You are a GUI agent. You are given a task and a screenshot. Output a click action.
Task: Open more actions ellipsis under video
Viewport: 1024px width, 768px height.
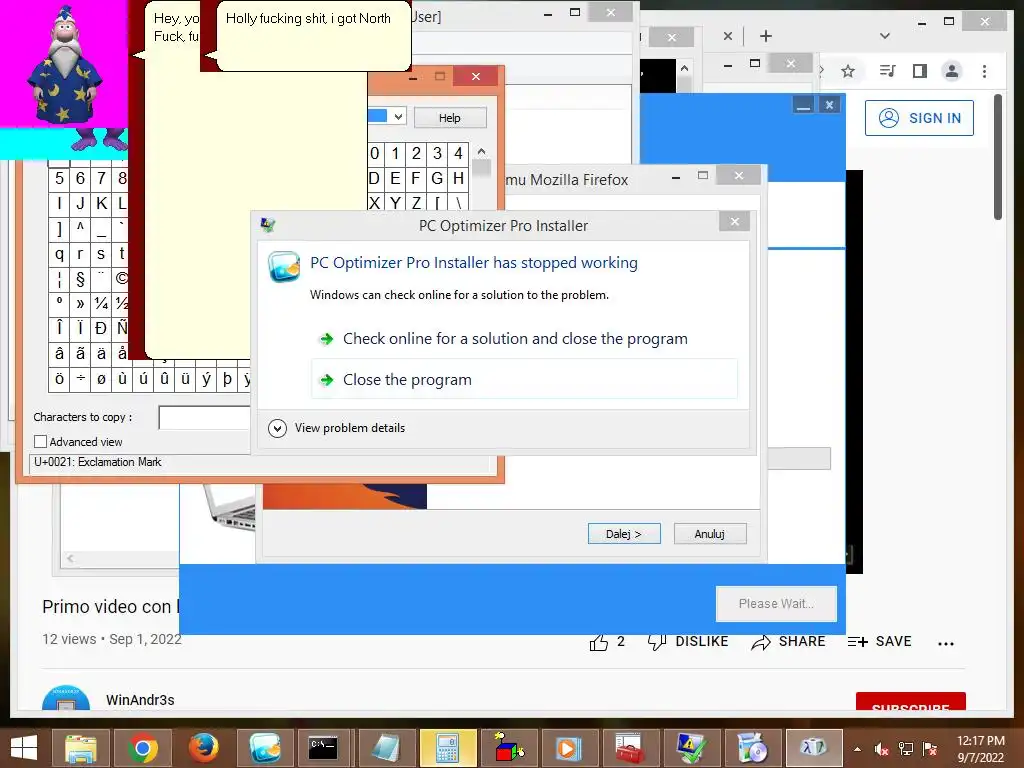coord(946,643)
